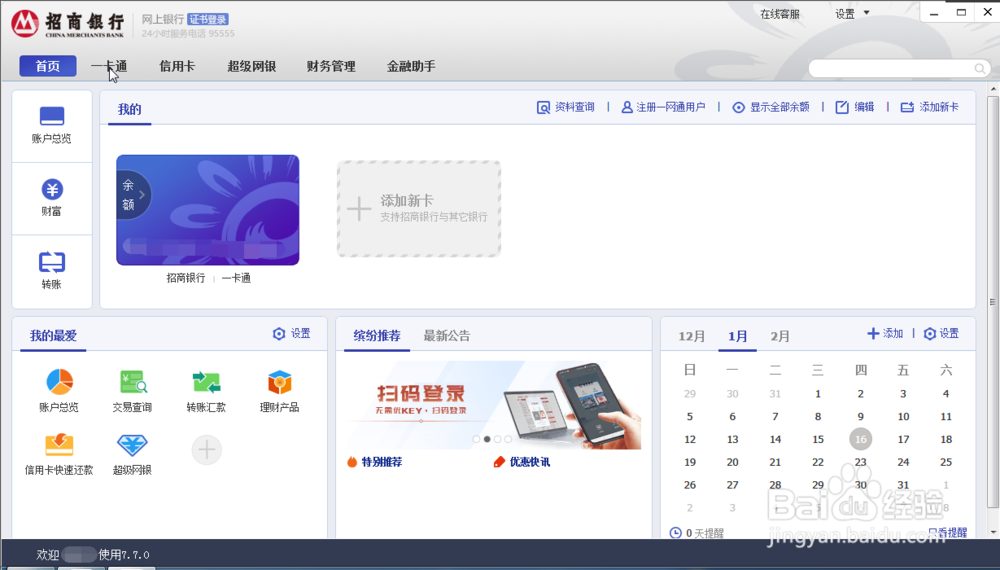Viewport: 1000px width, 570px height.
Task: Open the 财务管理 menu
Action: click(331, 66)
